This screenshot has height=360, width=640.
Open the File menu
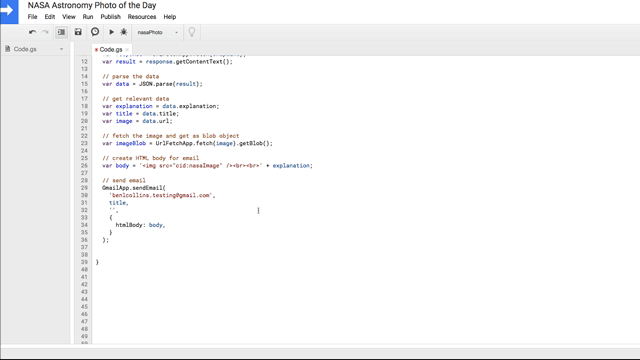click(32, 17)
